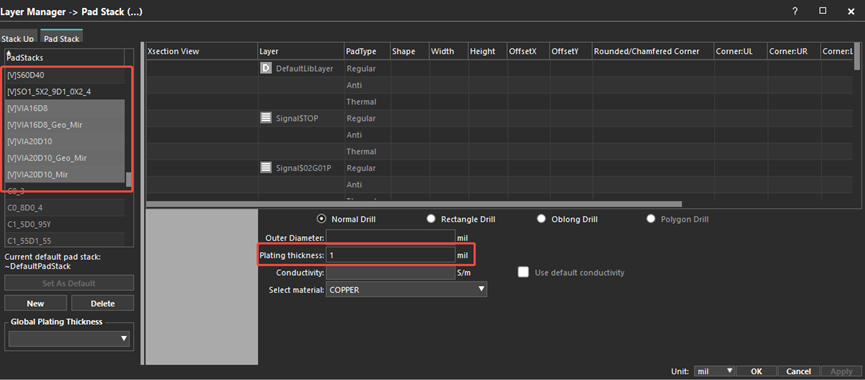Click Set As Default button
Viewport: 865px width, 380px height.
point(69,283)
